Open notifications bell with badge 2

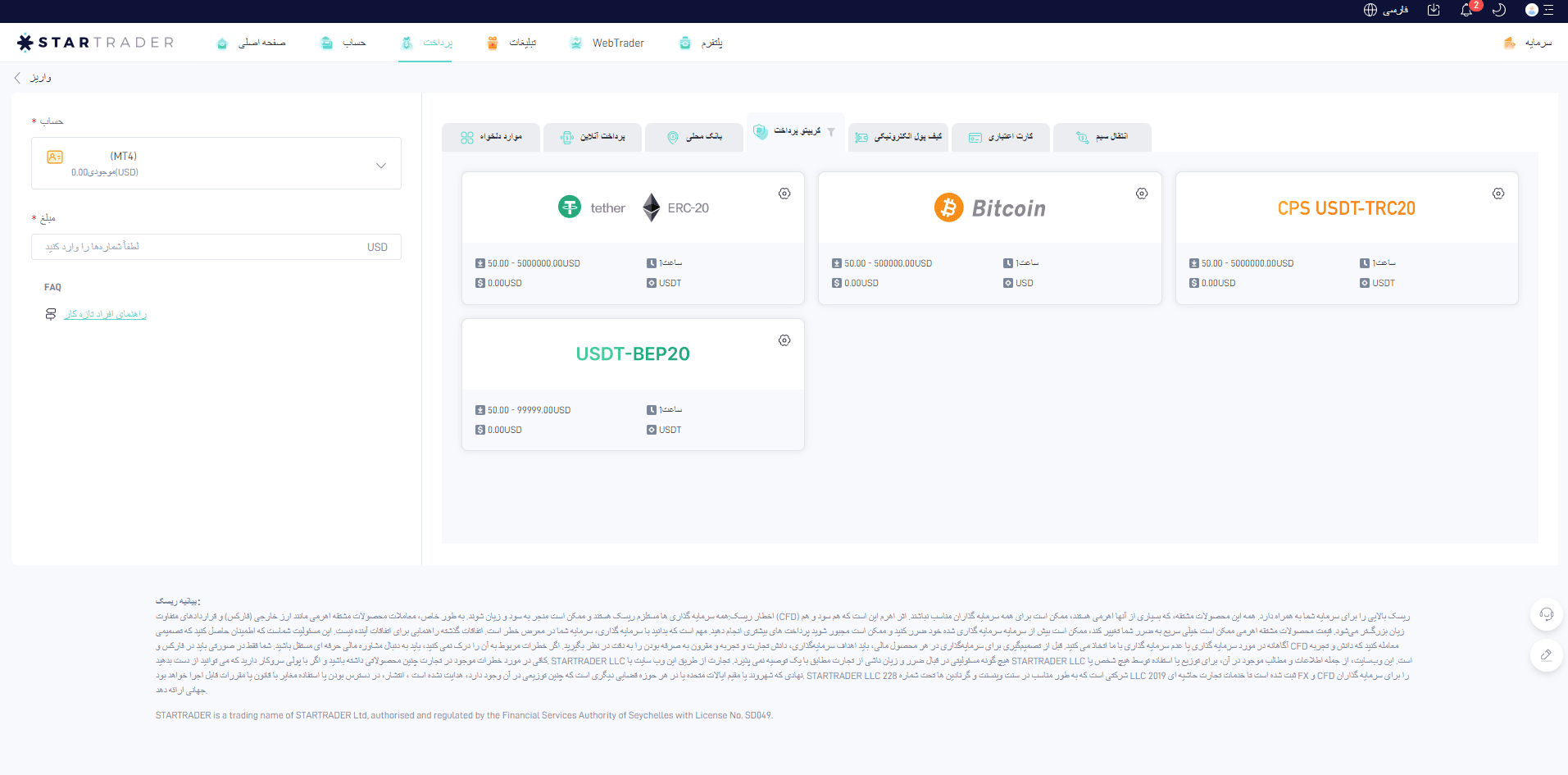[1467, 10]
